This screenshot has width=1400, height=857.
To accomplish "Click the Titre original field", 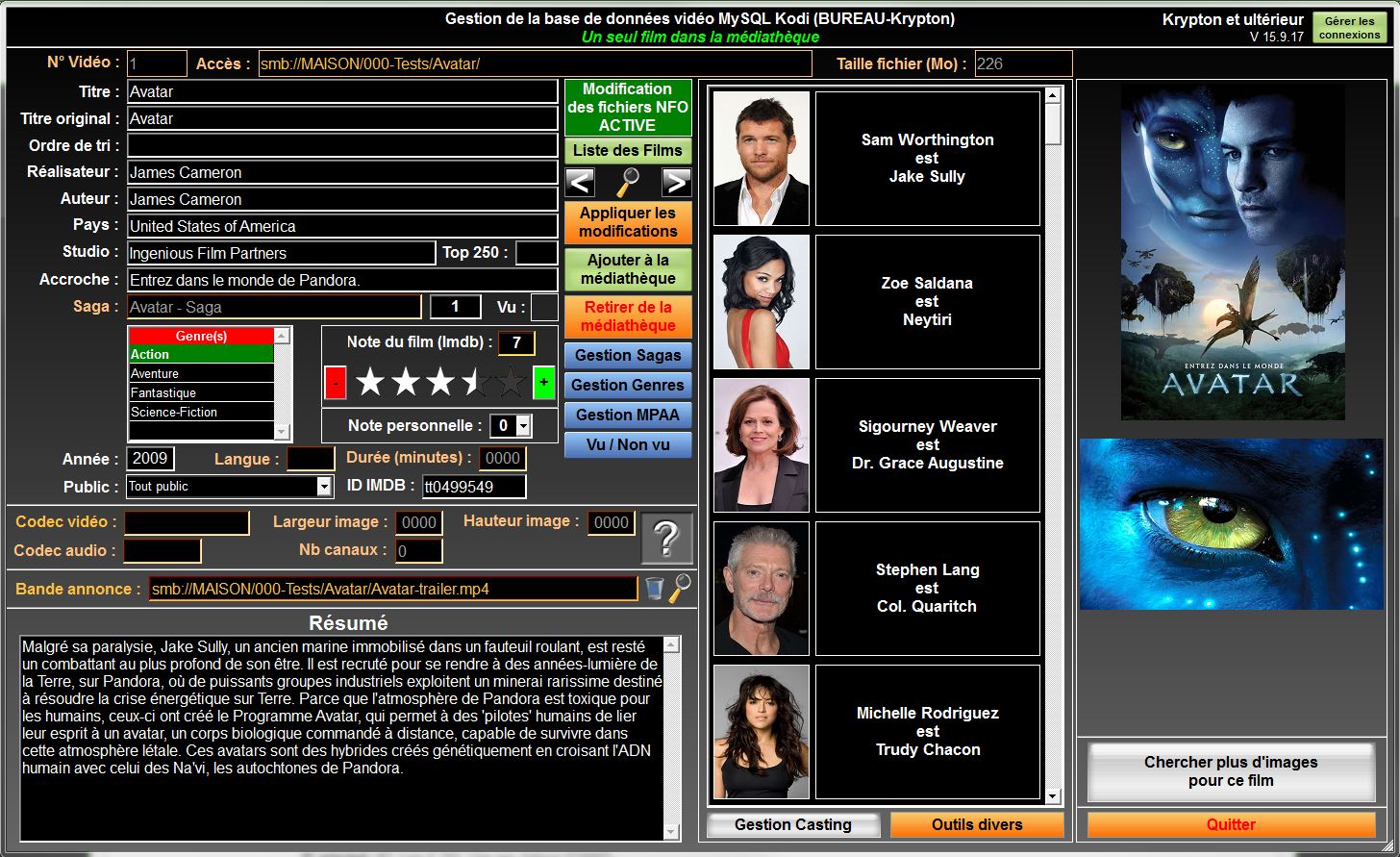I will (x=342, y=118).
